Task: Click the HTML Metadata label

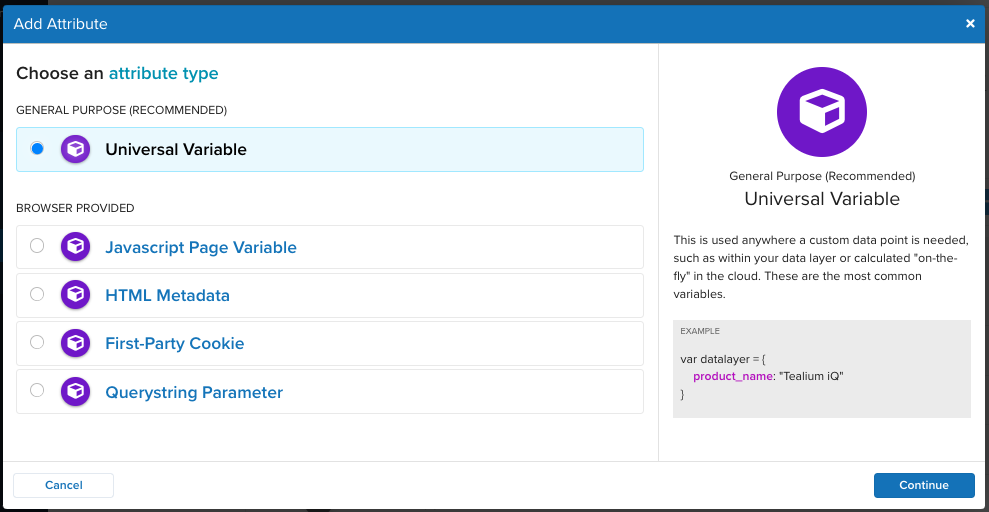Action: tap(167, 295)
